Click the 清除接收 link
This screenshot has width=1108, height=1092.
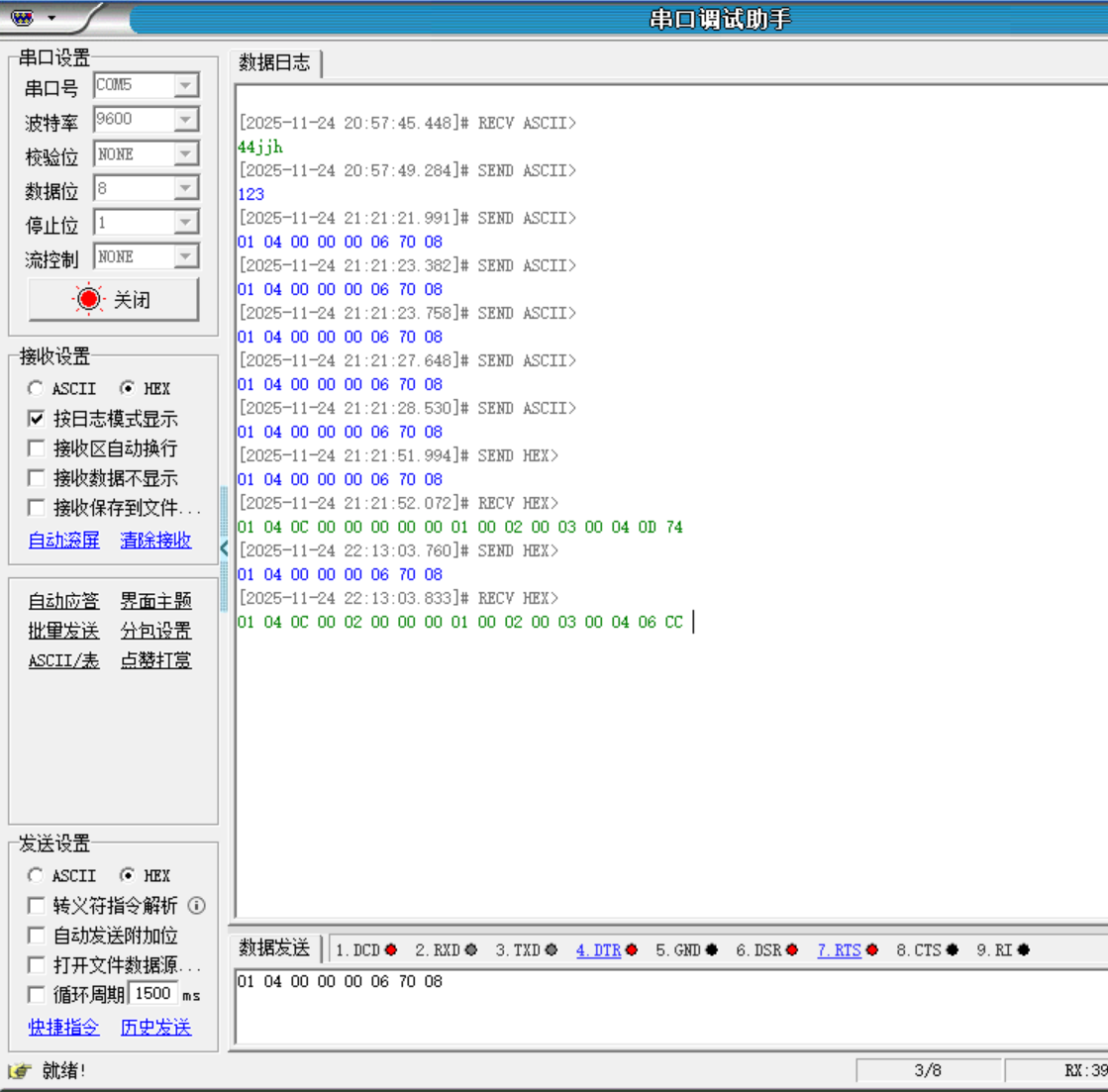point(157,541)
